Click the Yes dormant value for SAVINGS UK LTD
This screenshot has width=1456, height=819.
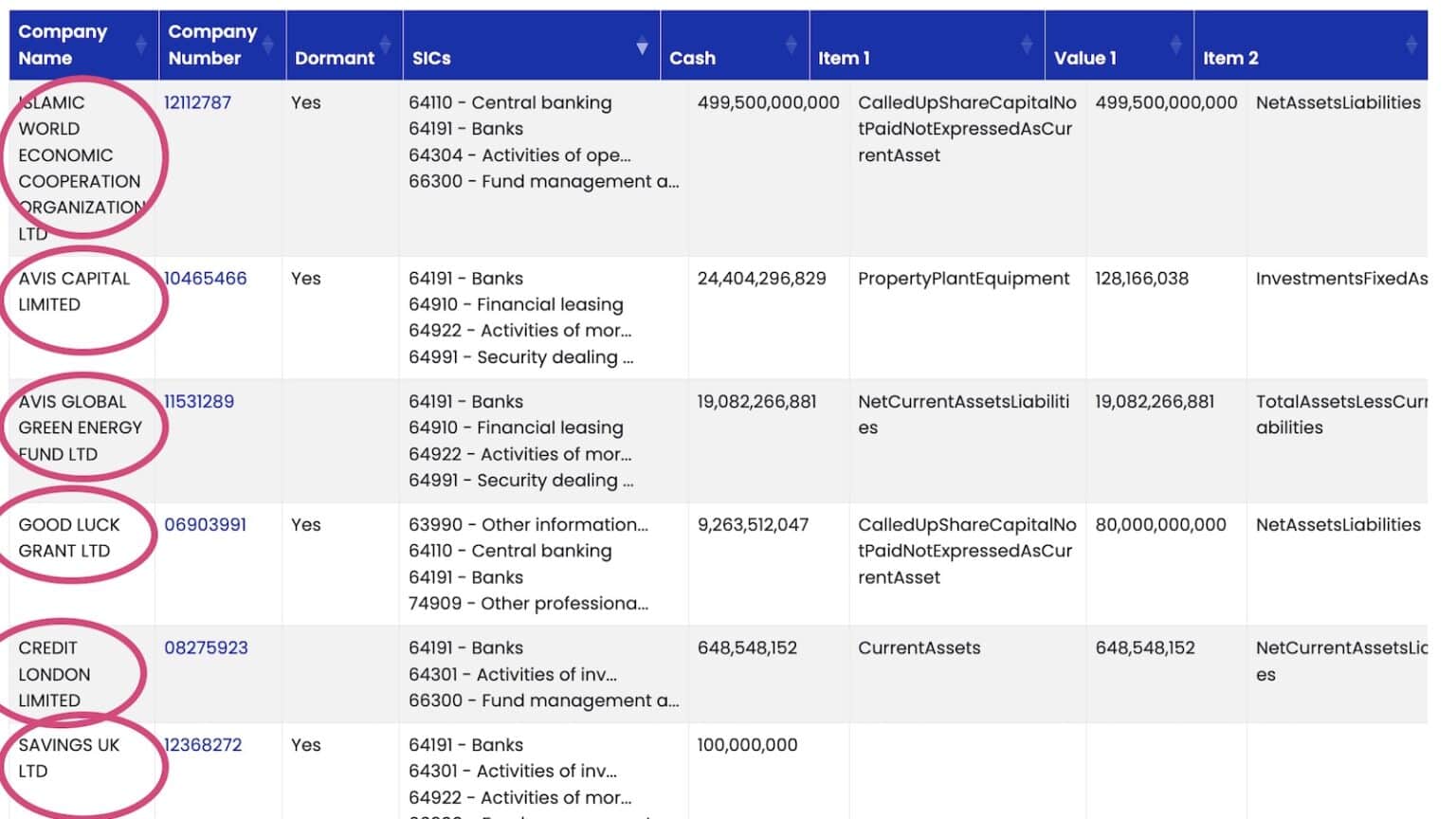[x=306, y=745]
